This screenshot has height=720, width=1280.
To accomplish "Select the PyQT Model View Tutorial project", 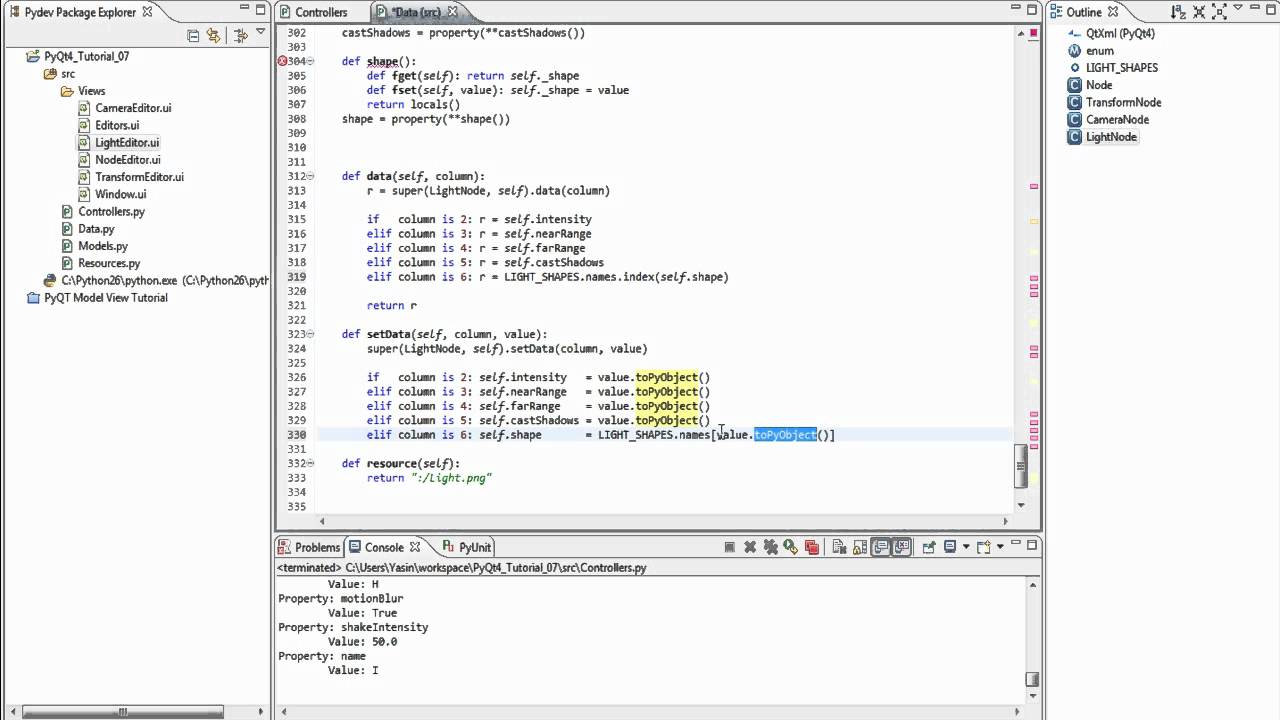I will [x=106, y=298].
